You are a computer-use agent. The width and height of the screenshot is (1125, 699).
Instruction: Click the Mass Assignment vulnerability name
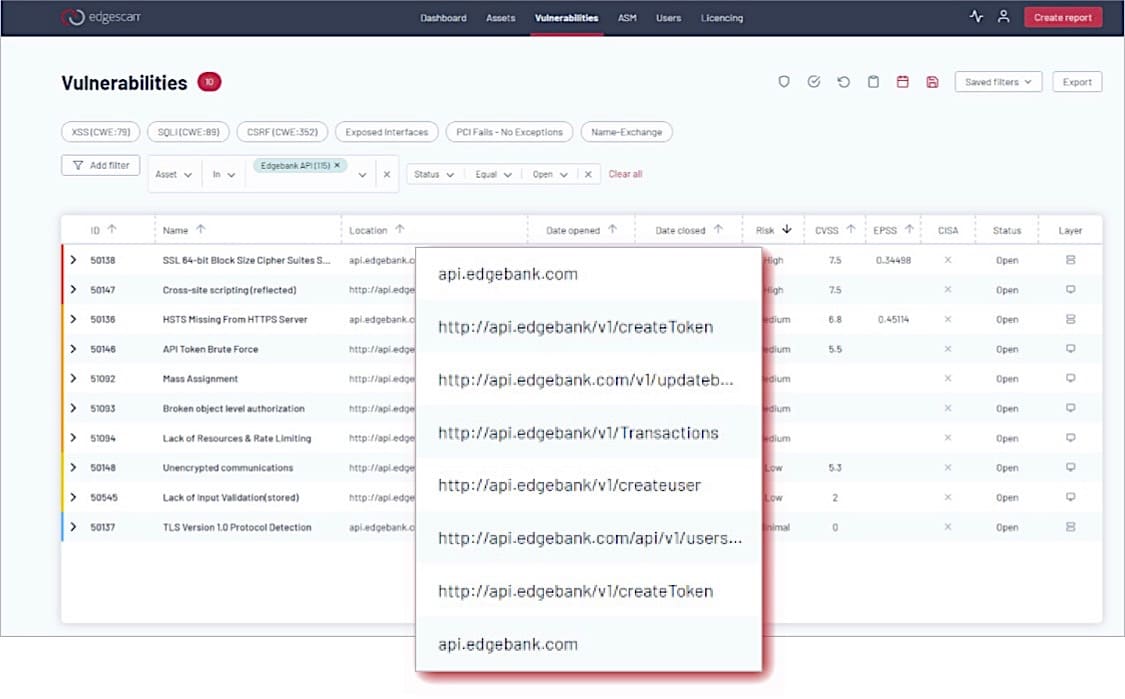(x=200, y=378)
